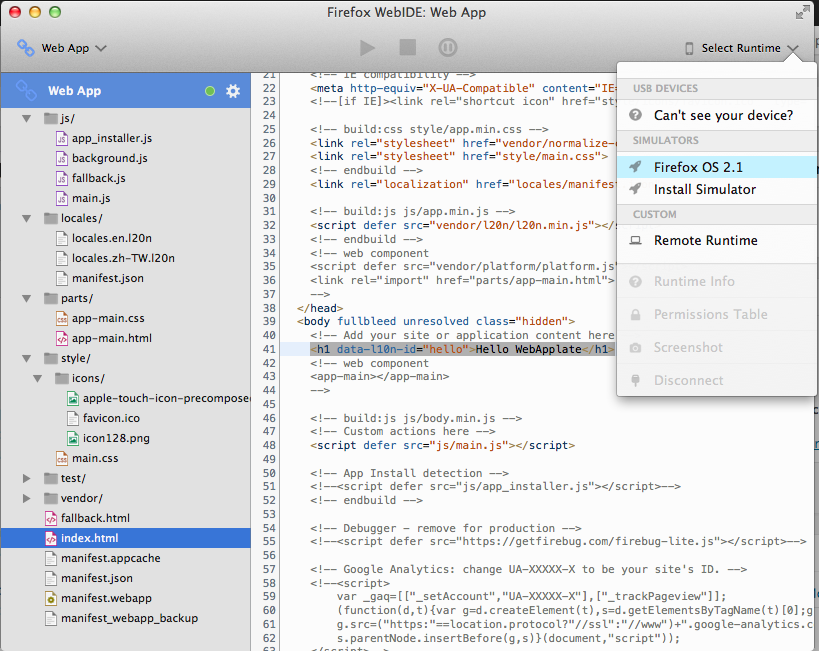Expand the vendor/ folder

27,498
